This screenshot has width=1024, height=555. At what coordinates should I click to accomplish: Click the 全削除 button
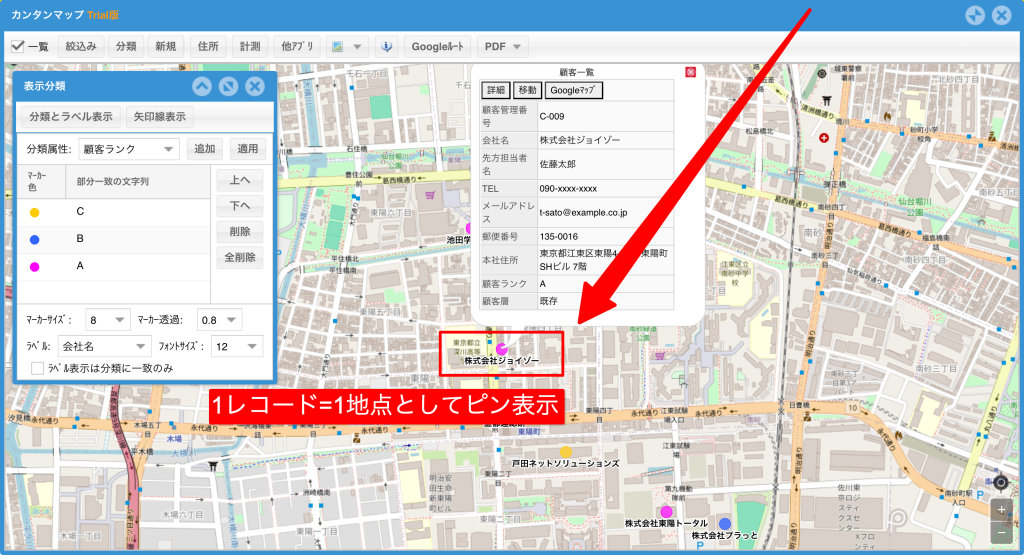click(x=240, y=257)
